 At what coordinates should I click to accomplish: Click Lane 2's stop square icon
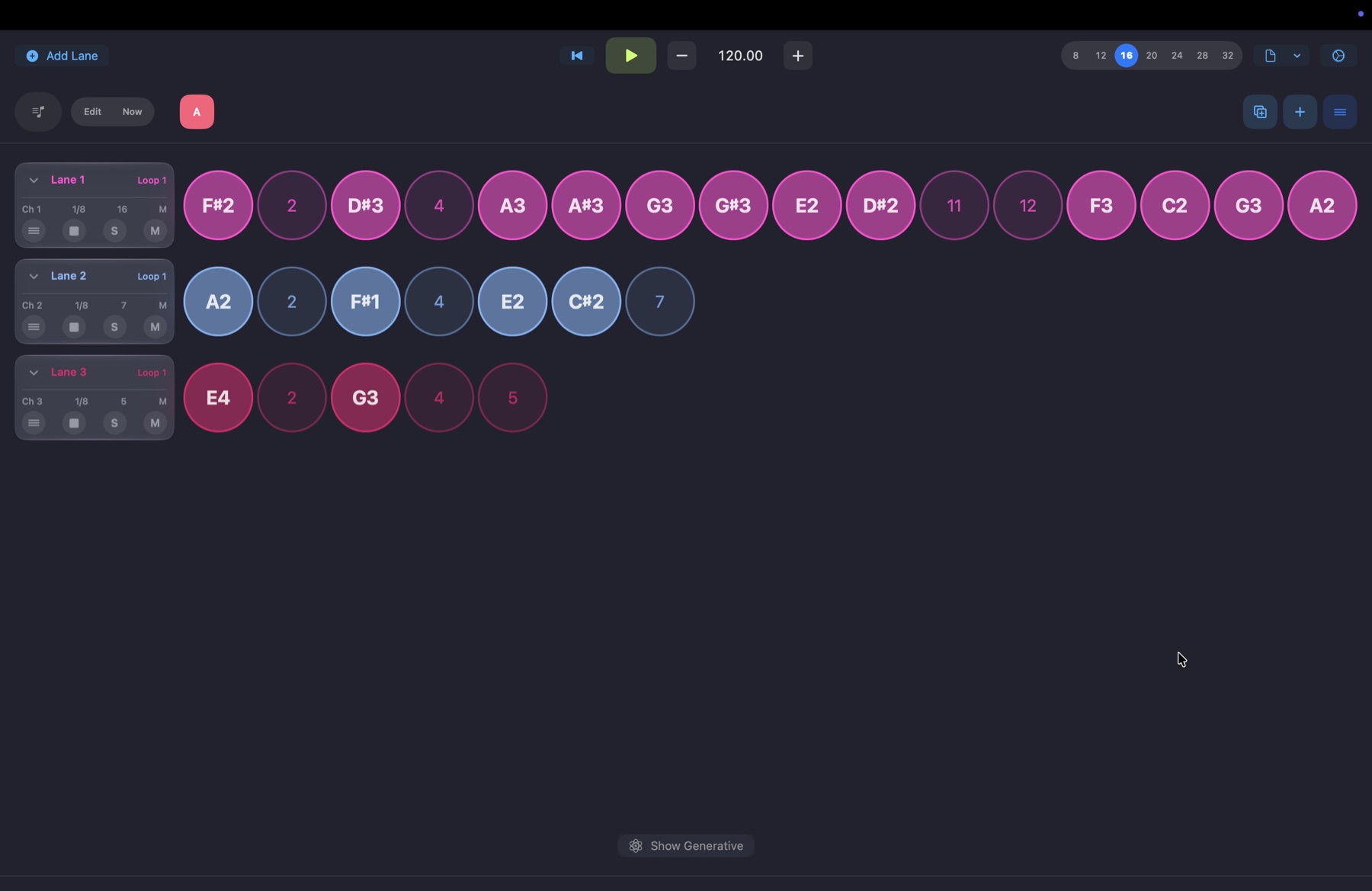[x=74, y=327]
